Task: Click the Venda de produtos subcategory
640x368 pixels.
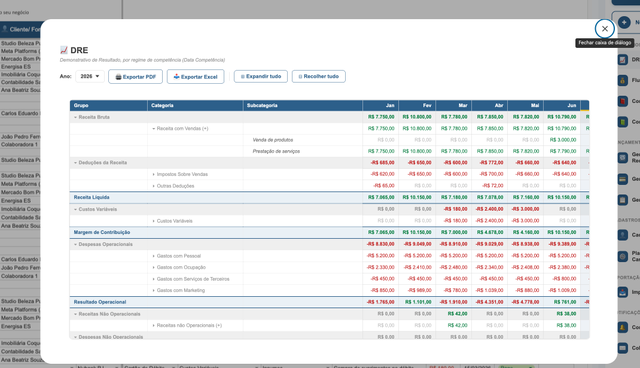Action: [x=273, y=140]
